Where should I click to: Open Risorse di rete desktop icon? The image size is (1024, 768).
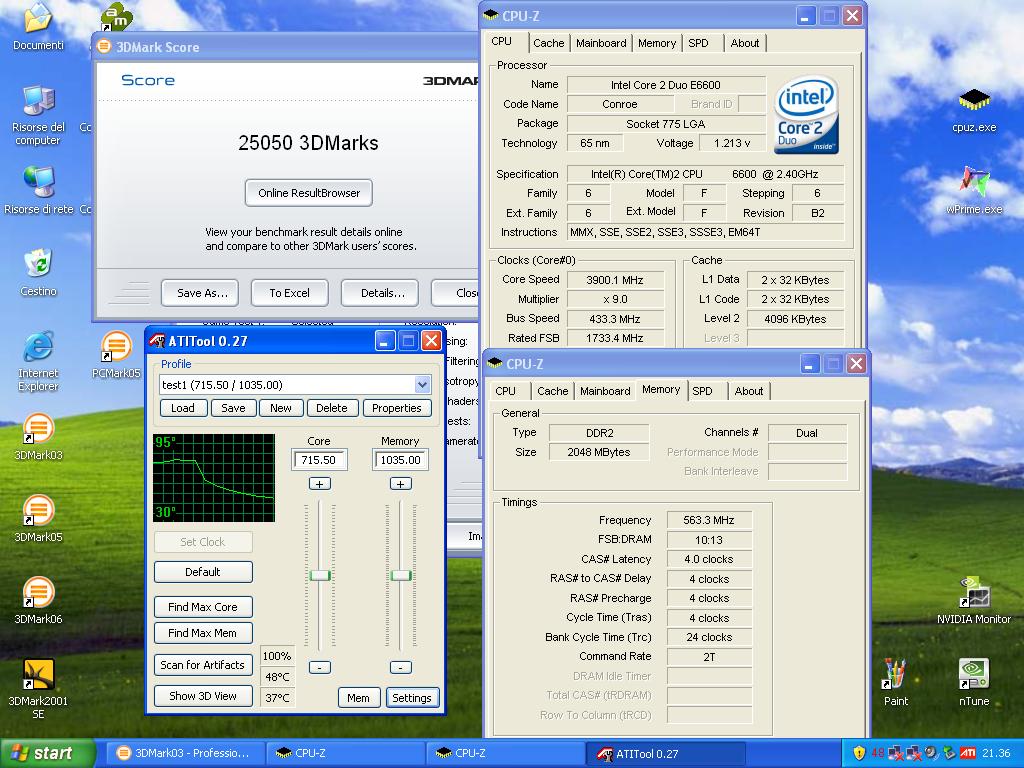38,190
